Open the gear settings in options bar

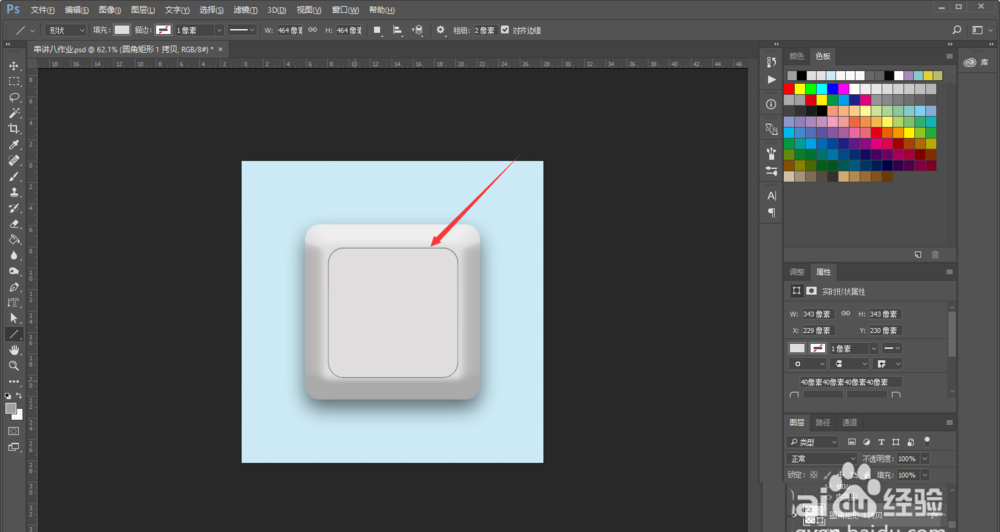point(440,30)
